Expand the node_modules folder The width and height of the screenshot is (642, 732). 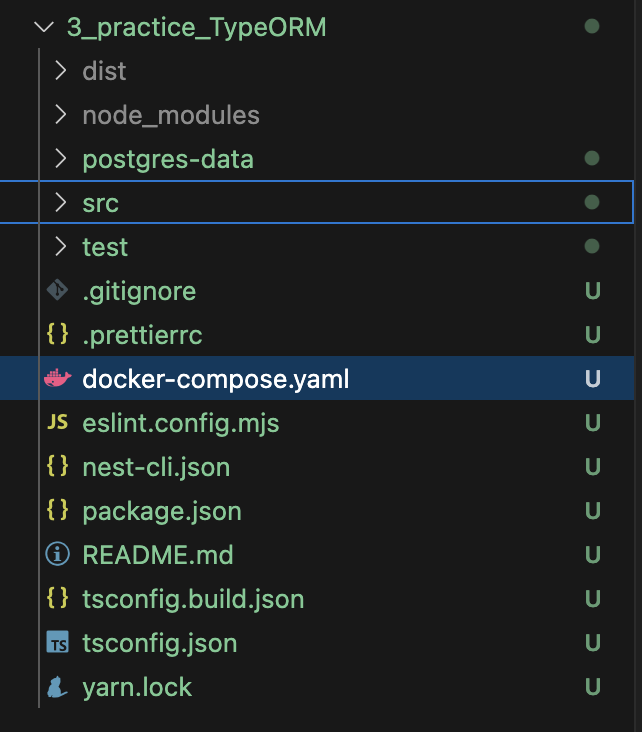60,115
